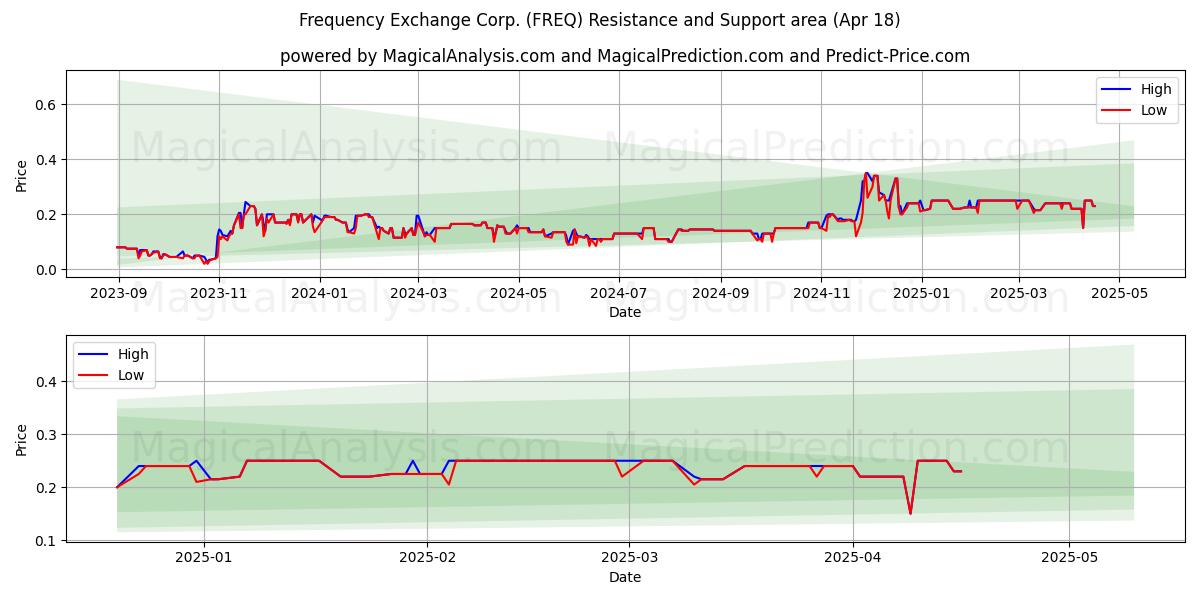Click the '2025-03' x-axis label in top chart
The height and width of the screenshot is (600, 1200).
click(1018, 293)
